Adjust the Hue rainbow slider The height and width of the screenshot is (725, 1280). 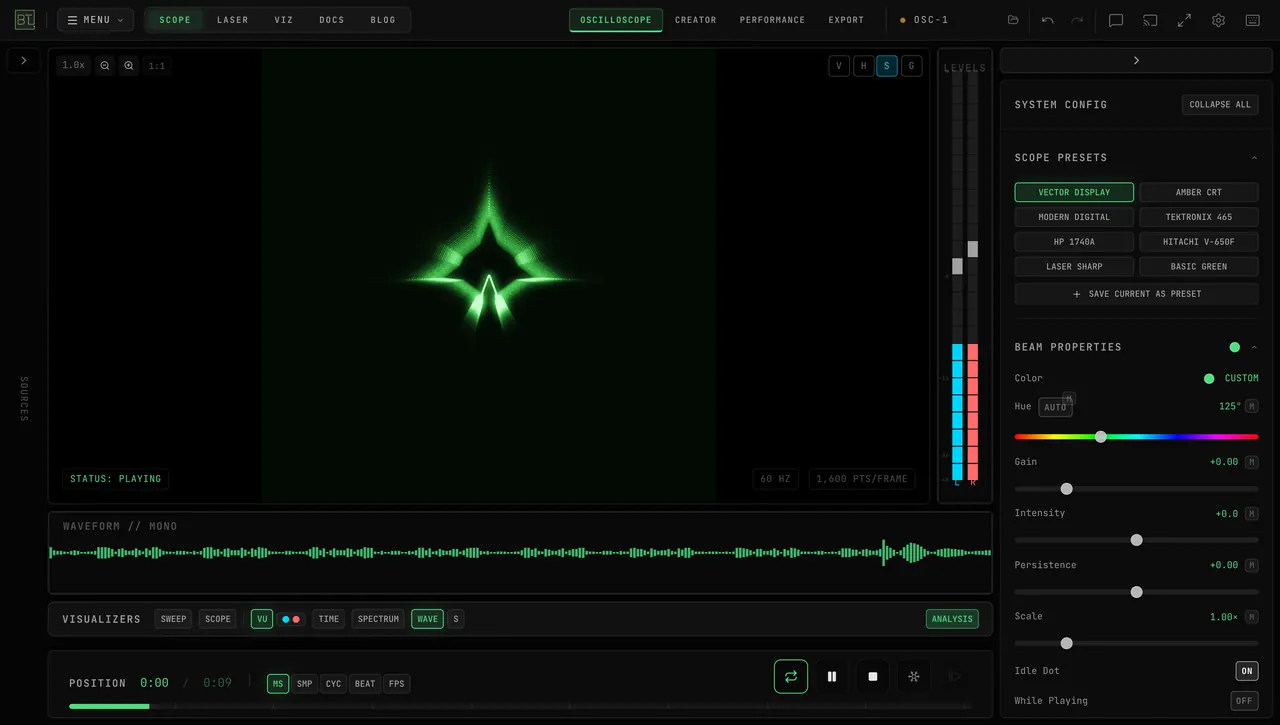(x=1136, y=437)
